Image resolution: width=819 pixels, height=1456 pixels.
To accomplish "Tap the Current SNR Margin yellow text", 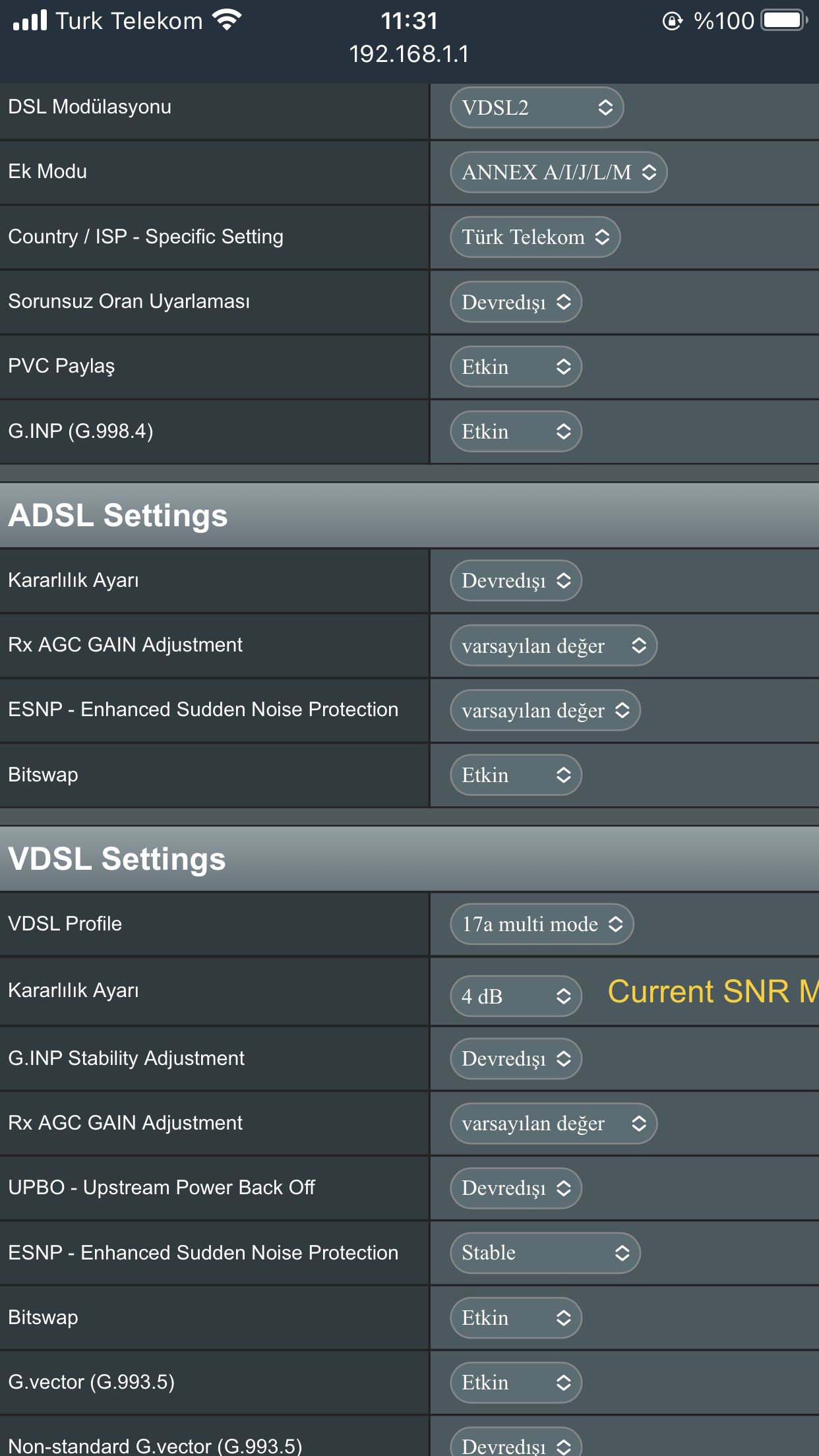I will (712, 992).
